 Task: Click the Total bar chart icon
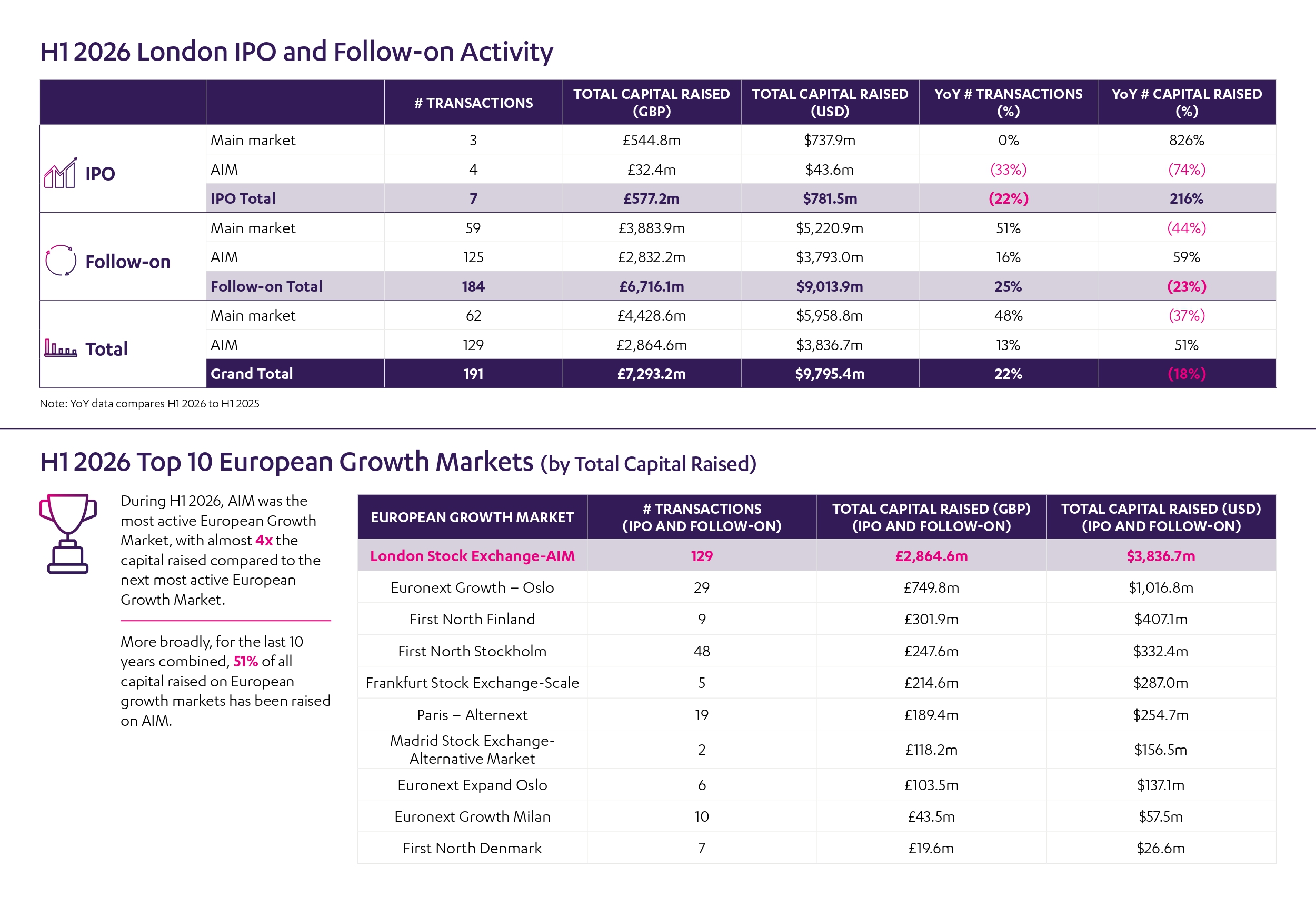point(60,348)
